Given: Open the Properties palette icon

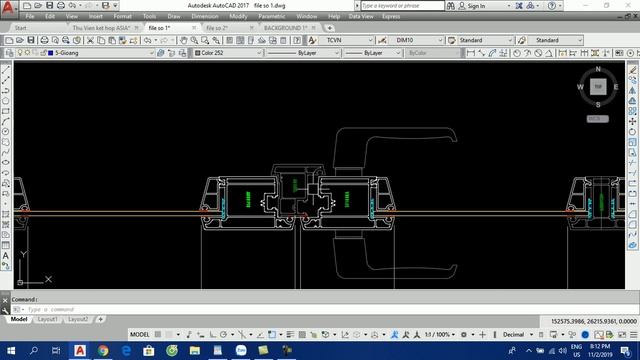Looking at the screenshot, I should [x=230, y=40].
